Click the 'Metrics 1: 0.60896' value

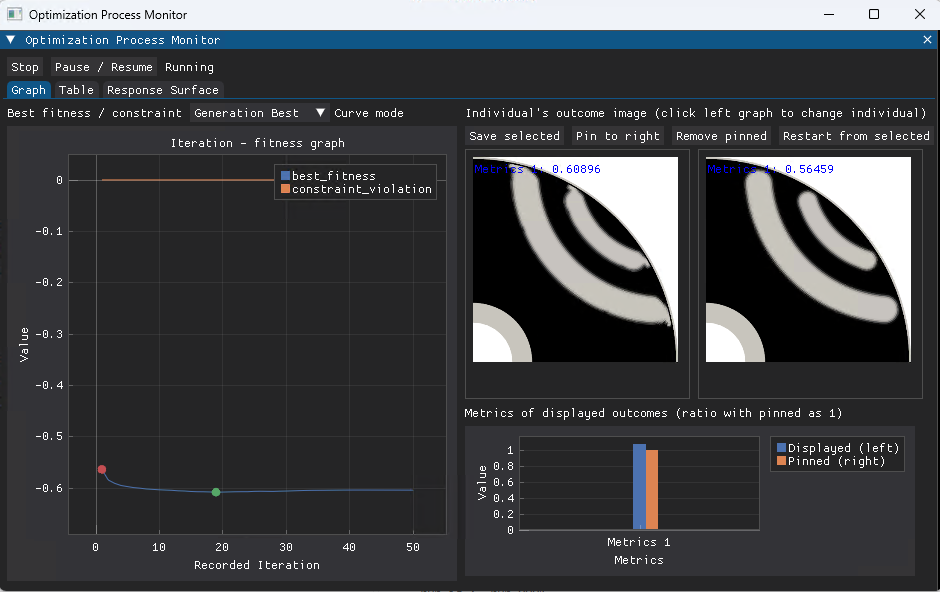[x=537, y=169]
